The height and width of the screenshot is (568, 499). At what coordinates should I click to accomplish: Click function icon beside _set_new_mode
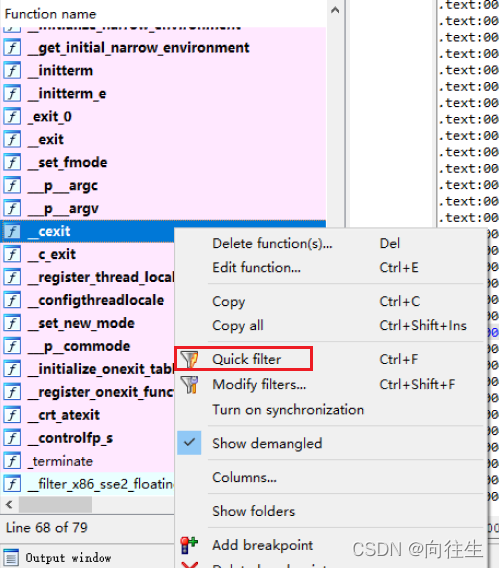click(12, 323)
